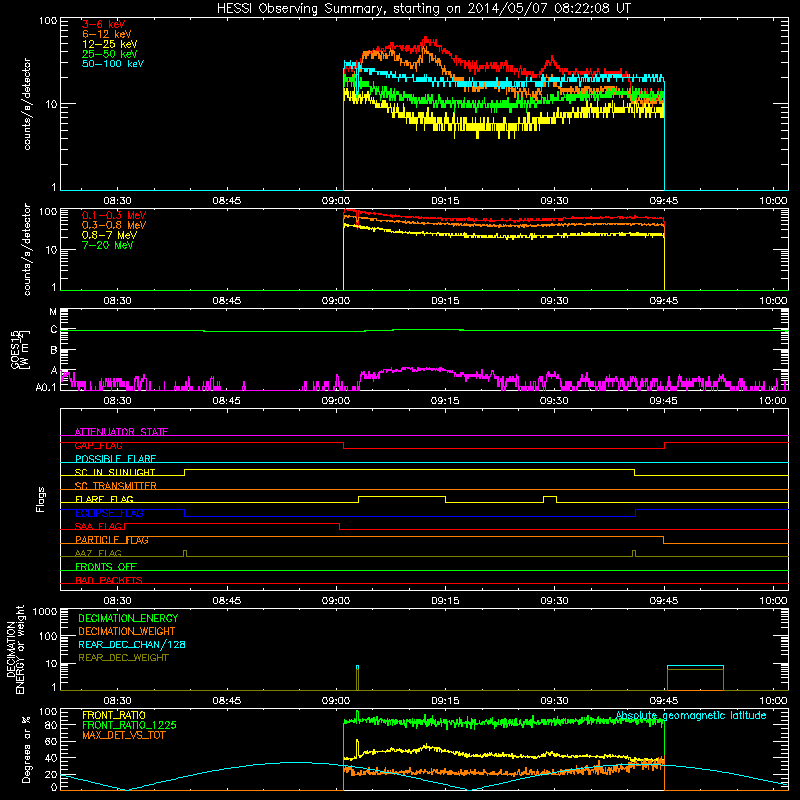The height and width of the screenshot is (800, 800).
Task: Click the DECIMATION ENERGY or weight axis label
Action: 15,649
